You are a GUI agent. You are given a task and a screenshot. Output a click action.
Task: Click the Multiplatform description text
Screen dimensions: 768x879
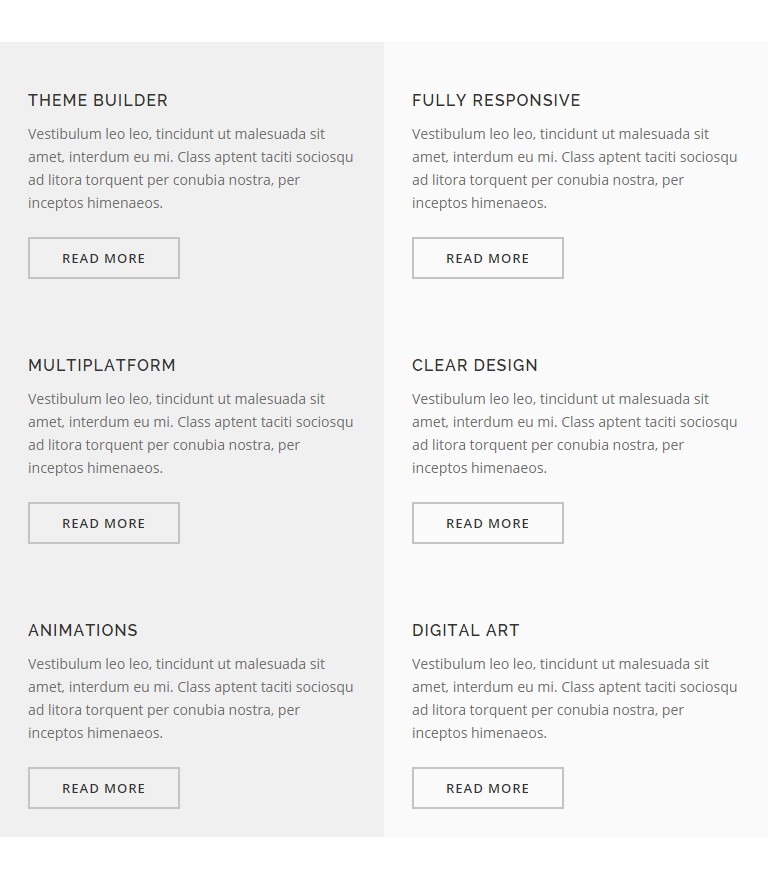point(191,433)
